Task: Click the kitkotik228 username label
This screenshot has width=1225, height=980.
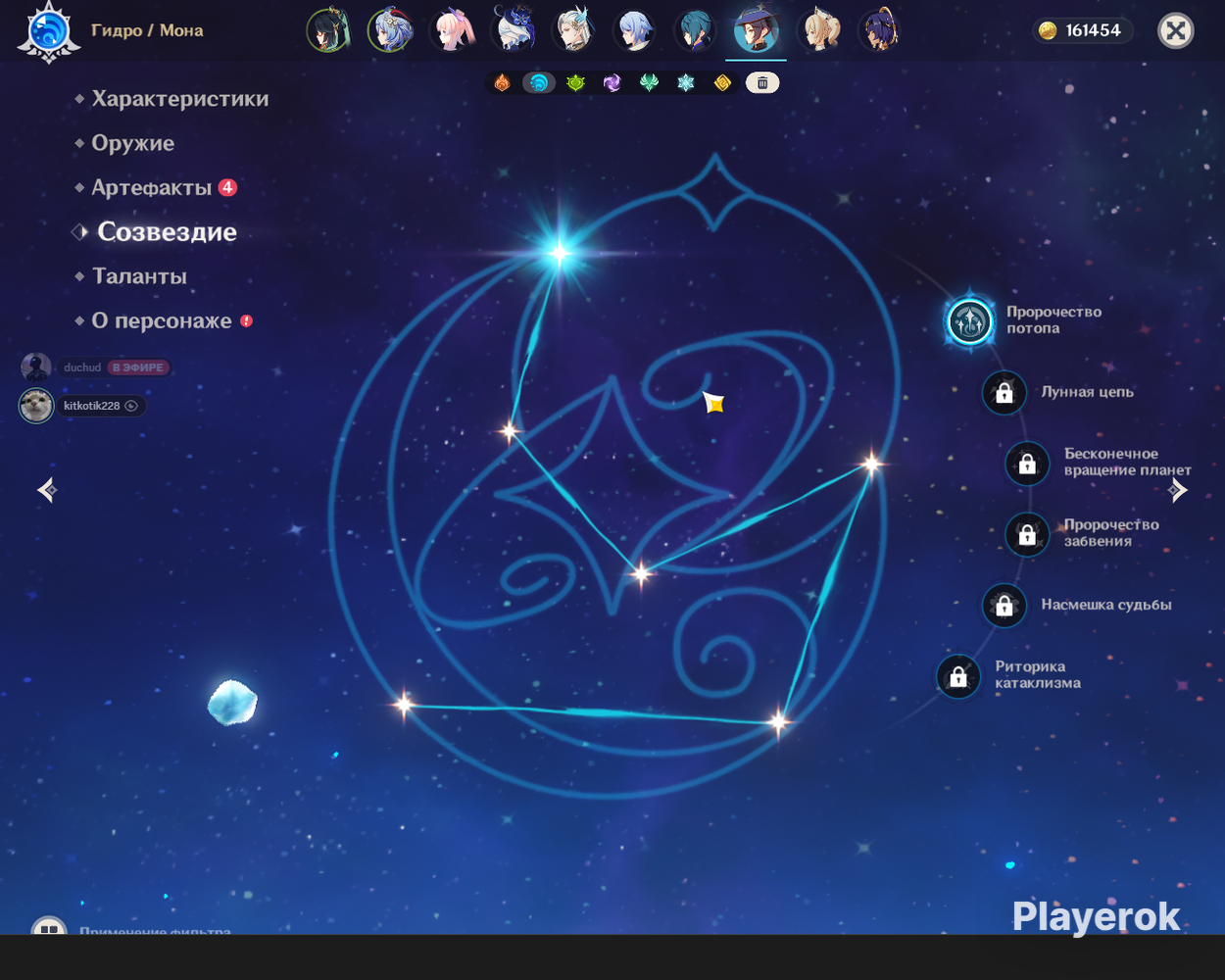Action: click(x=91, y=406)
